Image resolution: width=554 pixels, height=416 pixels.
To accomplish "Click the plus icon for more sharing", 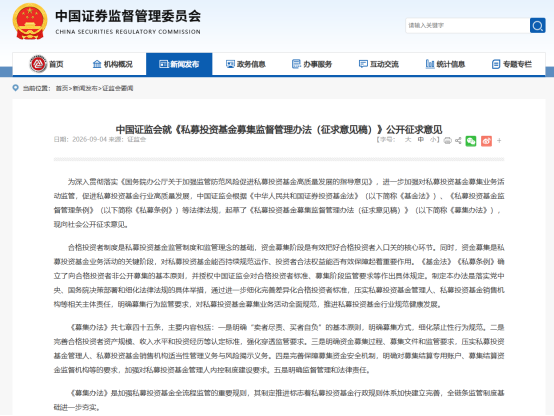I will coord(499,141).
